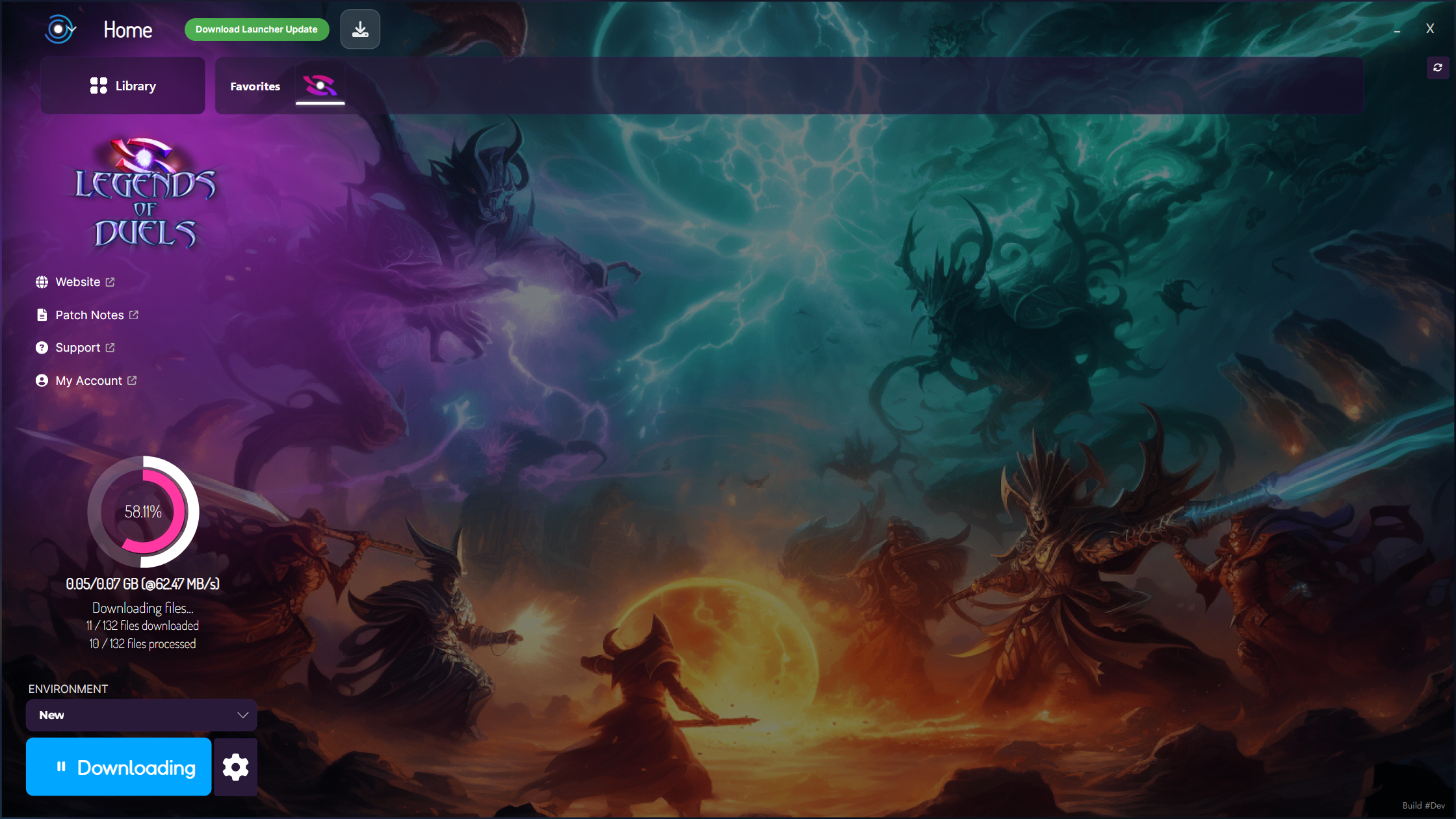Open game settings gear icon
This screenshot has width=1456, height=819.
pos(235,767)
